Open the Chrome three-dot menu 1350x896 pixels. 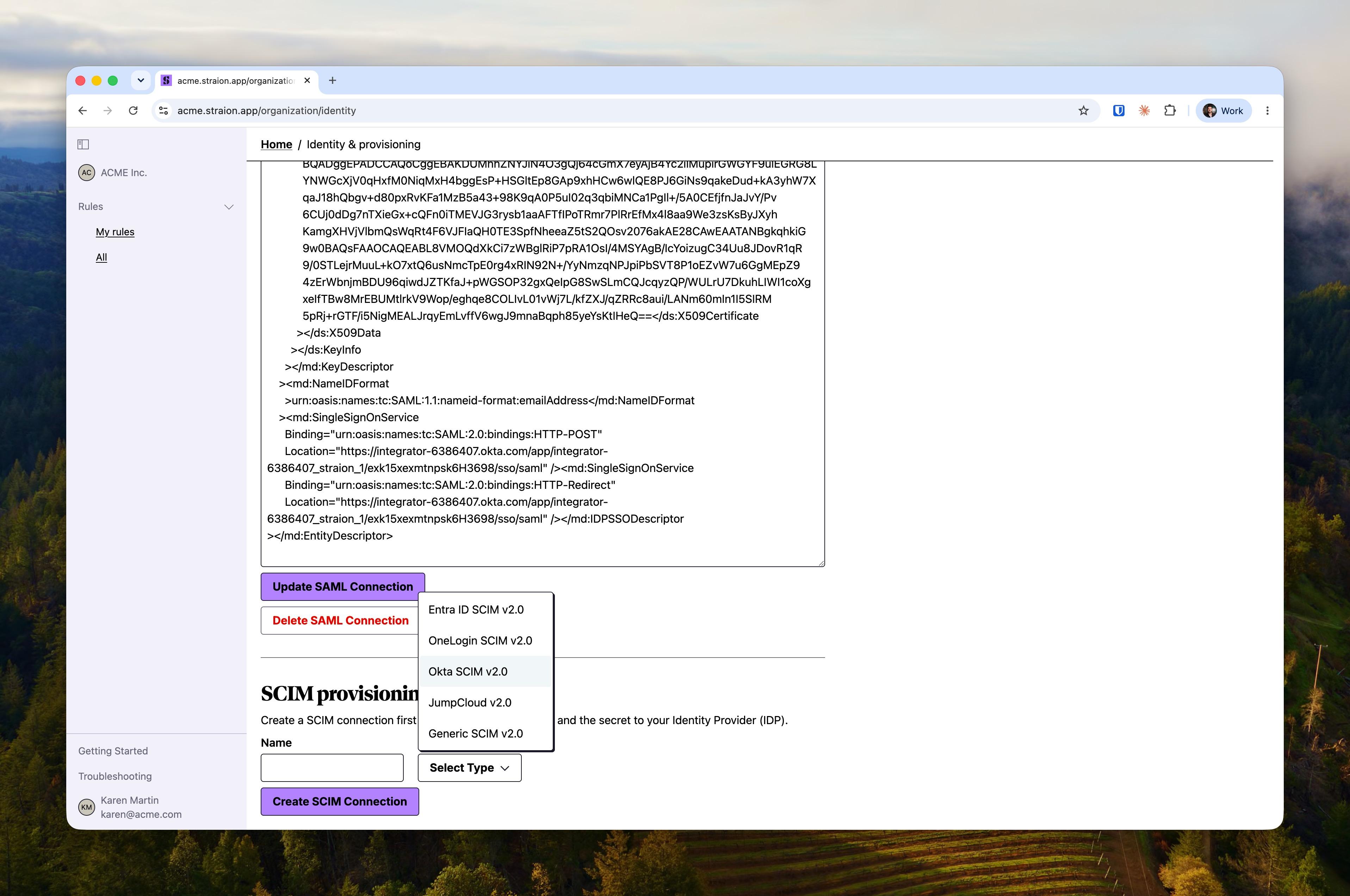[x=1267, y=111]
